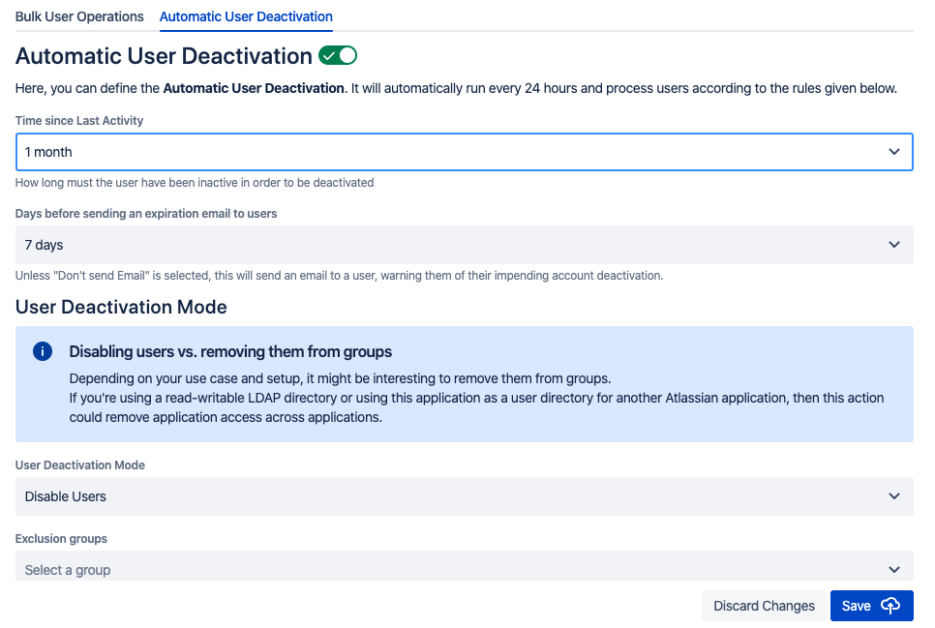
Task: Click the chevron in Select a group field
Action: pyautogui.click(x=894, y=570)
